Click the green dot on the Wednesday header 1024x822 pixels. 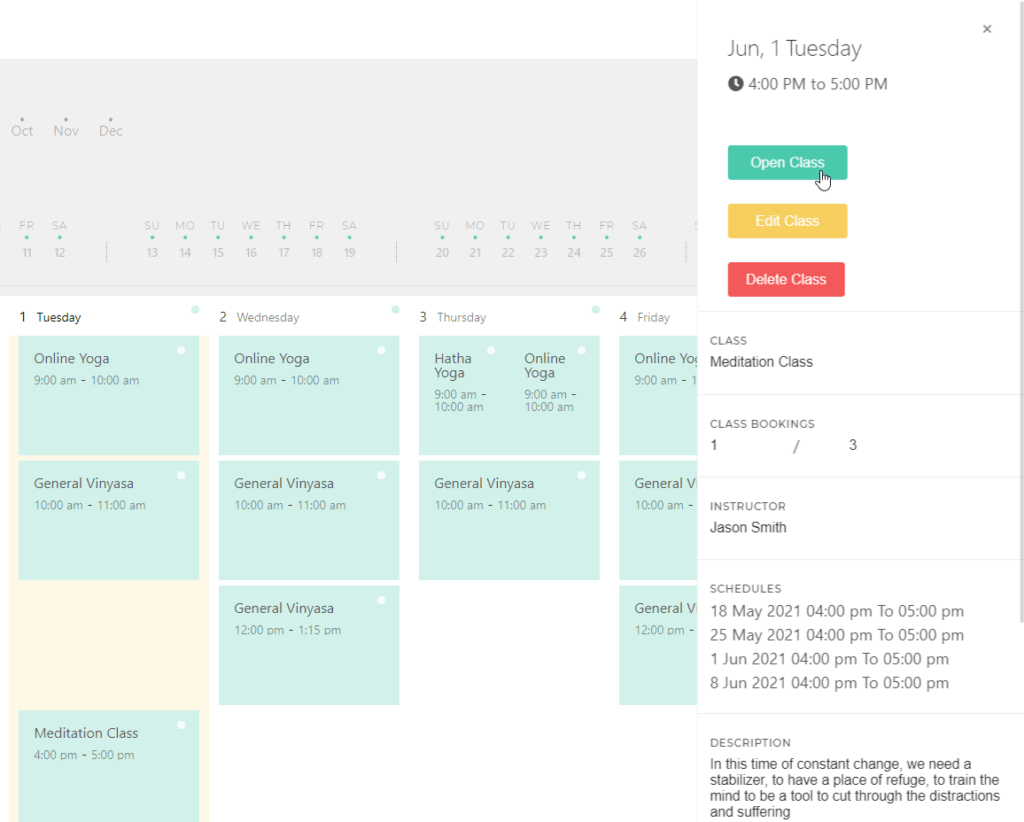point(395,310)
